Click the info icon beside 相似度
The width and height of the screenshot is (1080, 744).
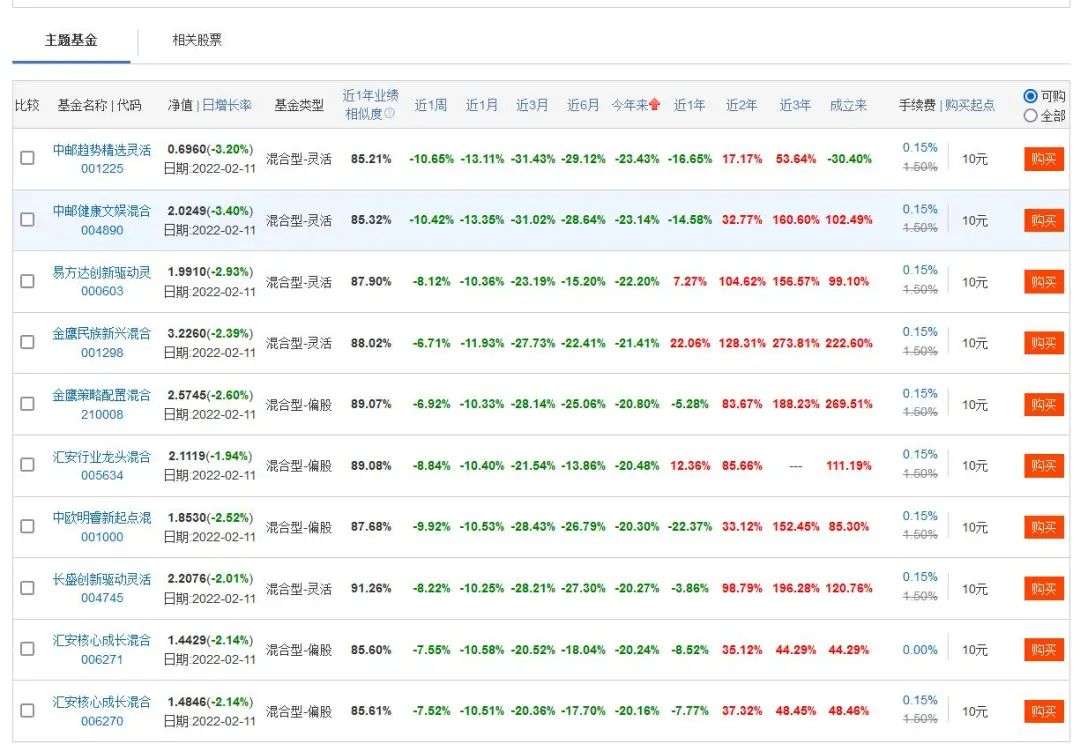[390, 113]
